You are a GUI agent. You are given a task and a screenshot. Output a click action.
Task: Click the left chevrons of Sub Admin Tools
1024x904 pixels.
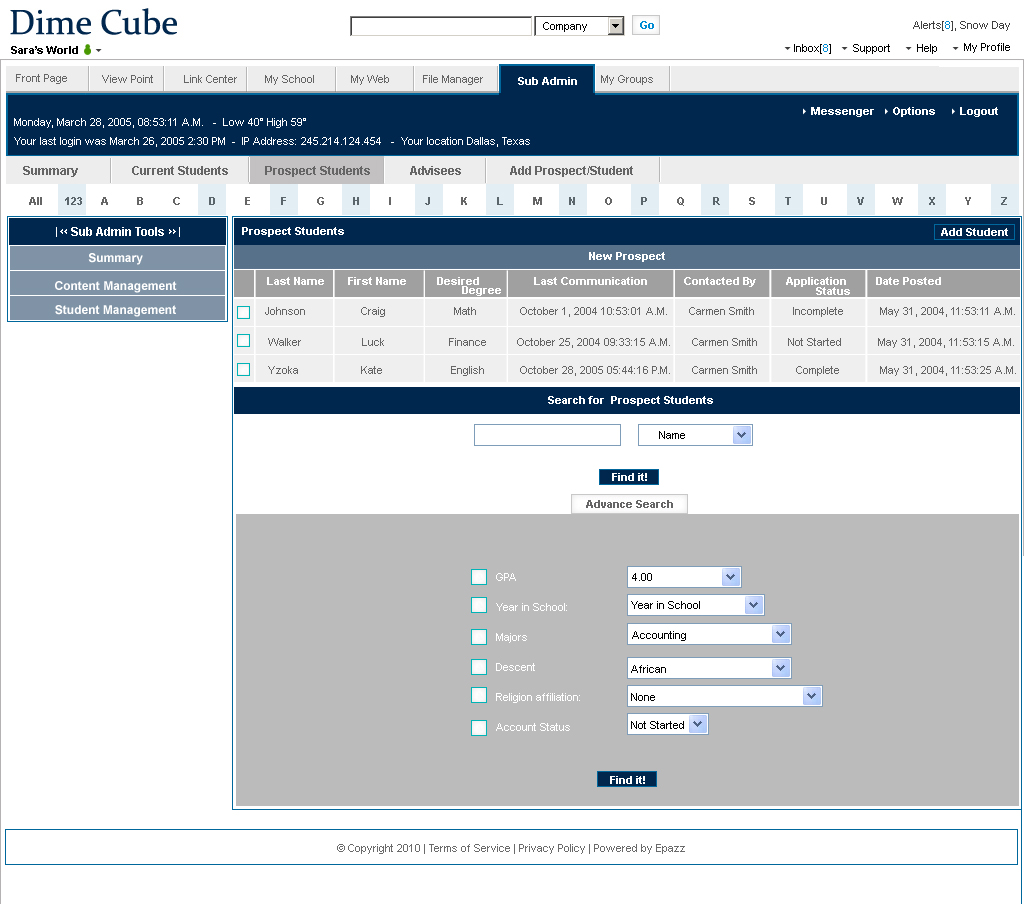point(62,232)
